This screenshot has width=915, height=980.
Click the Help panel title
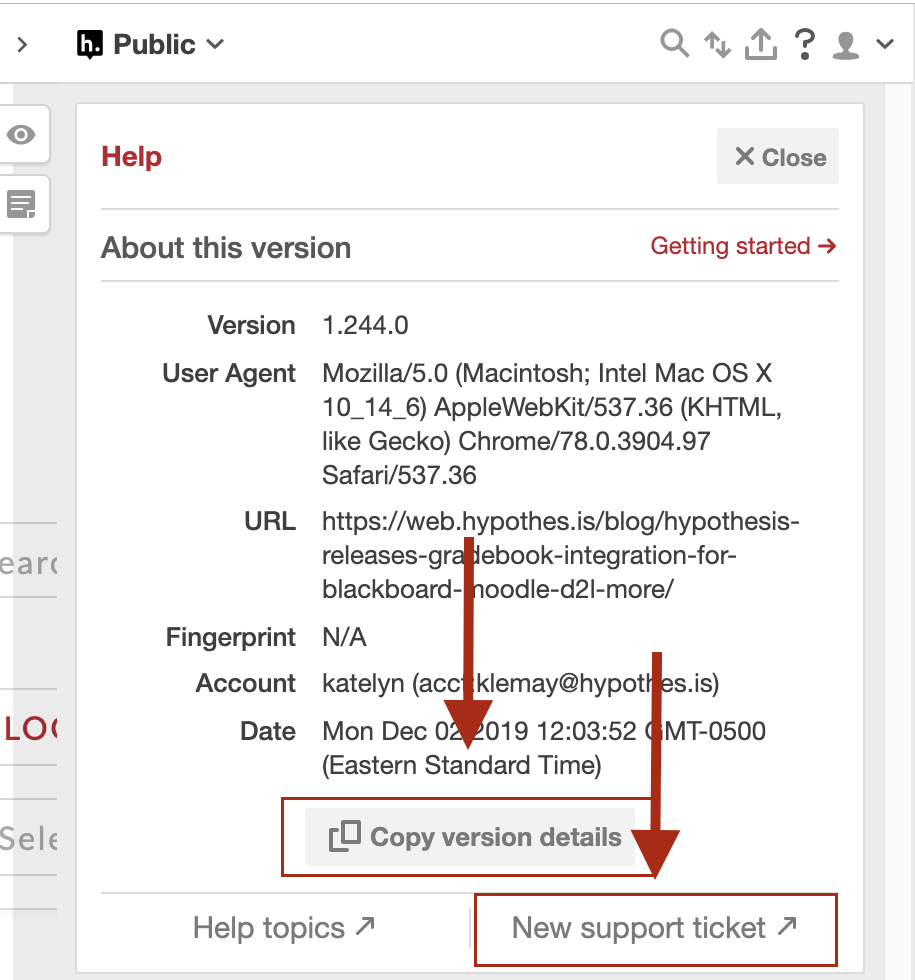coord(131,156)
